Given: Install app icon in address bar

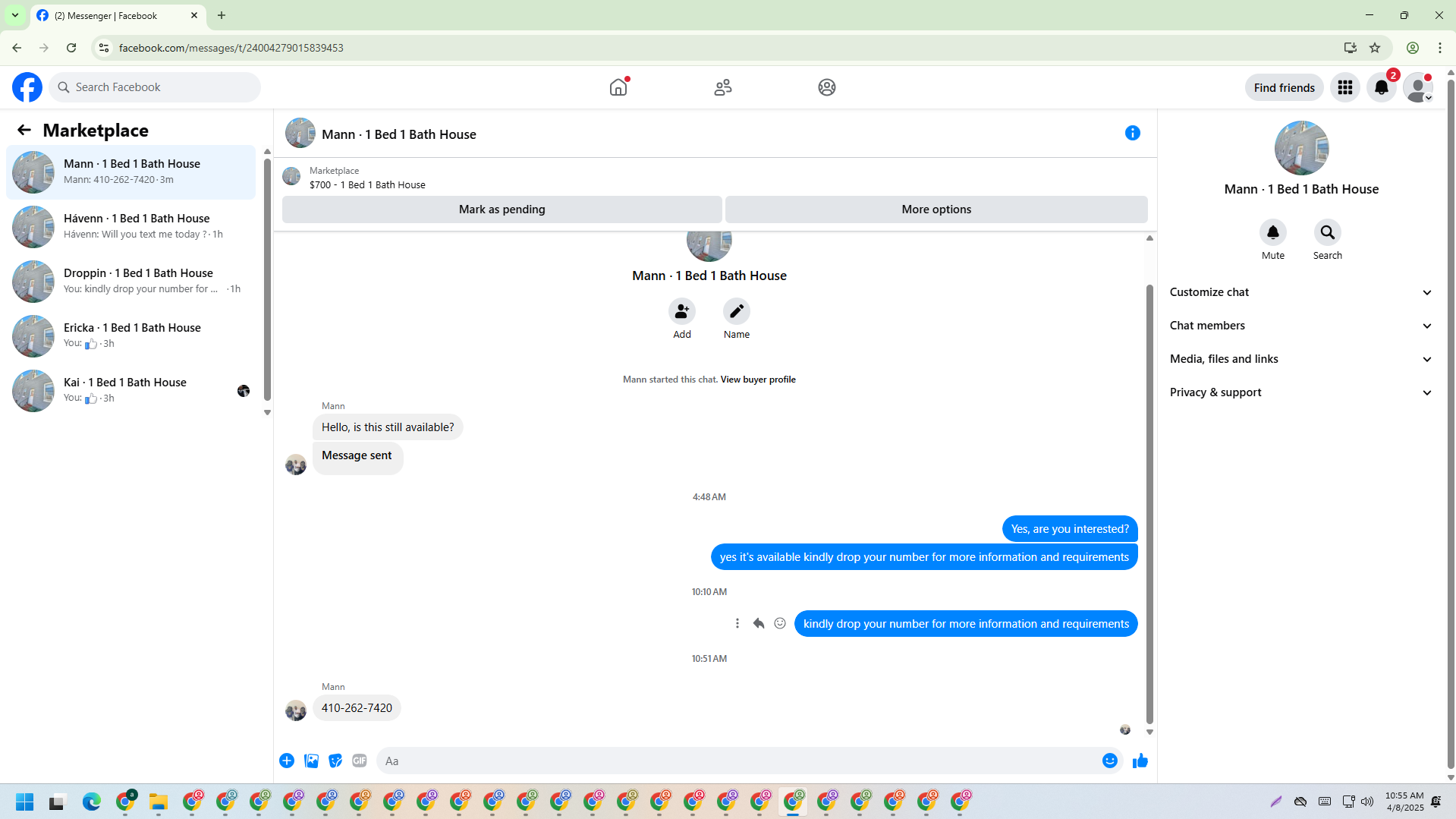Looking at the screenshot, I should pyautogui.click(x=1351, y=48).
